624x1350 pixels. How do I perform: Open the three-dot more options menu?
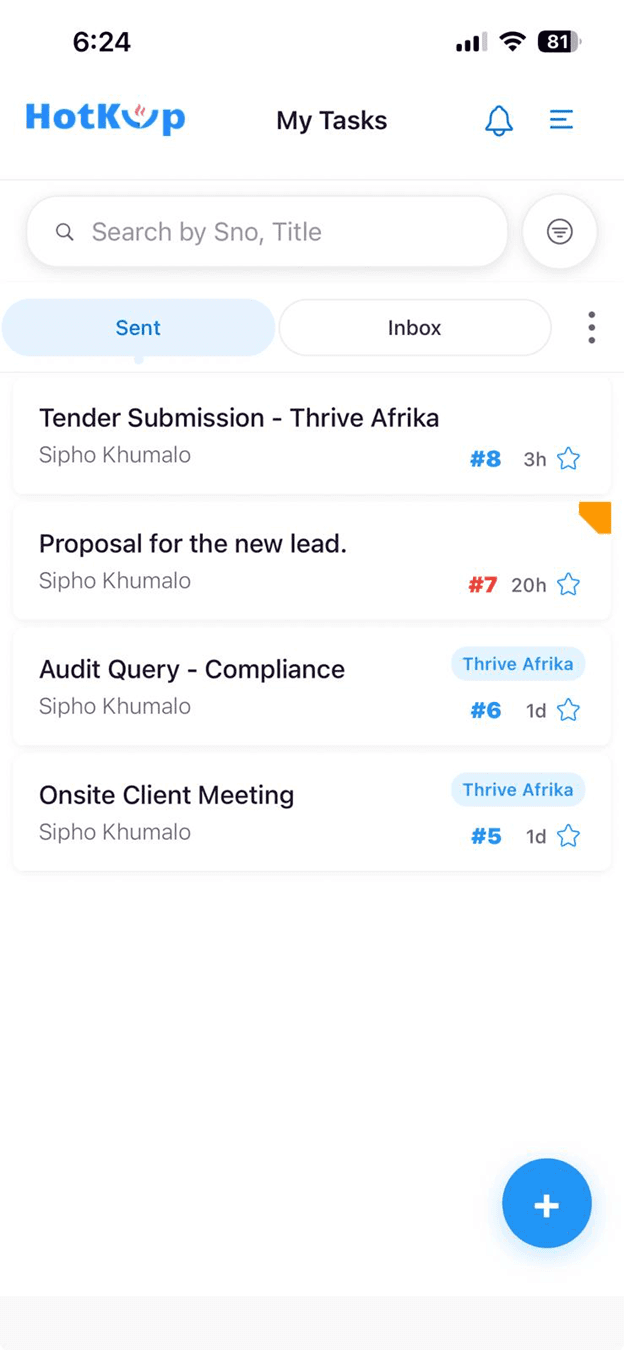click(592, 327)
